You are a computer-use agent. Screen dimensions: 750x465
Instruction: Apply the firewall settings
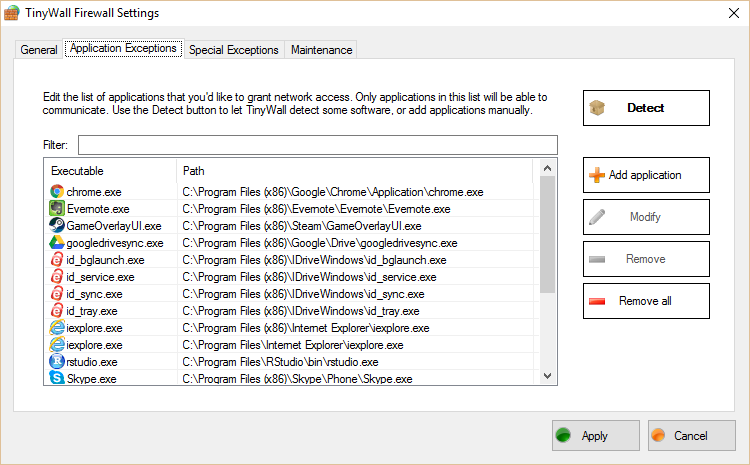point(596,435)
